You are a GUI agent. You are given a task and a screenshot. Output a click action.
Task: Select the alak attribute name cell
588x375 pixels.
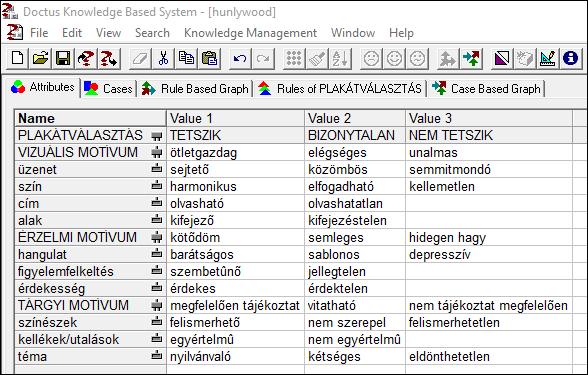(x=90, y=220)
